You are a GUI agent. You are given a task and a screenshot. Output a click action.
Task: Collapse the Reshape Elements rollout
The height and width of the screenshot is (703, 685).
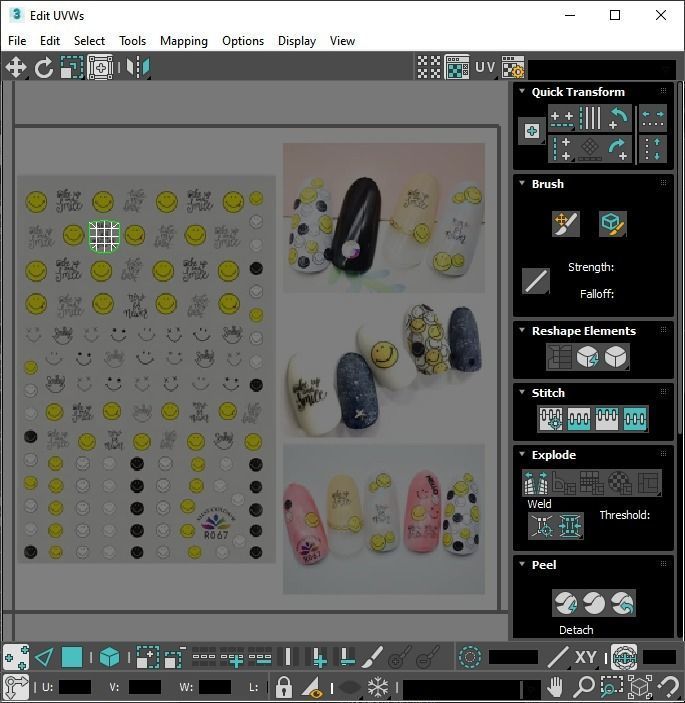pyautogui.click(x=522, y=330)
